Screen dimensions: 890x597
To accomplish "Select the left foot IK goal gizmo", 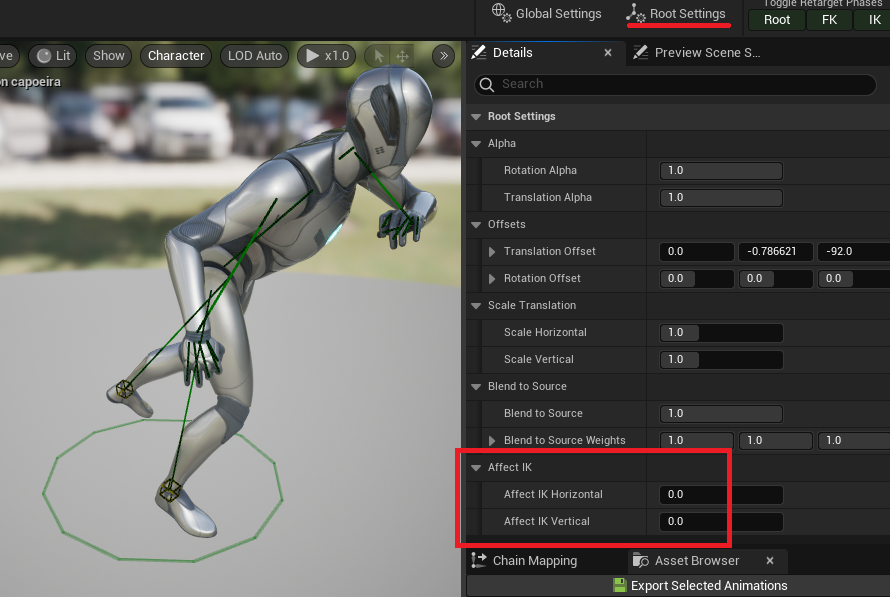I will 169,490.
